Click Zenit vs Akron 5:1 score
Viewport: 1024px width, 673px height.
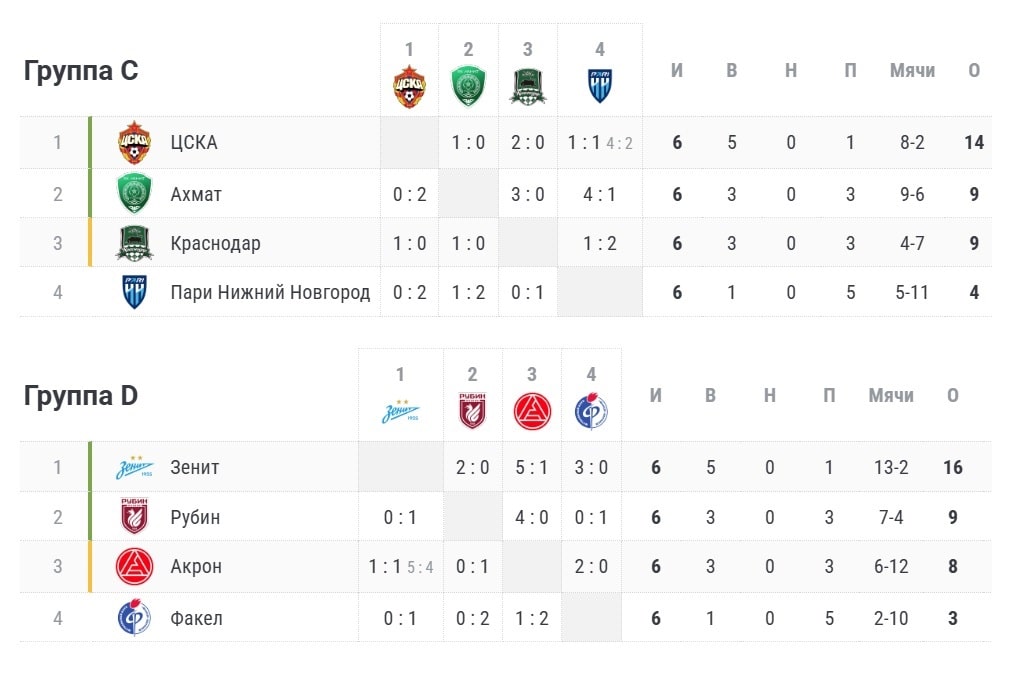[532, 467]
